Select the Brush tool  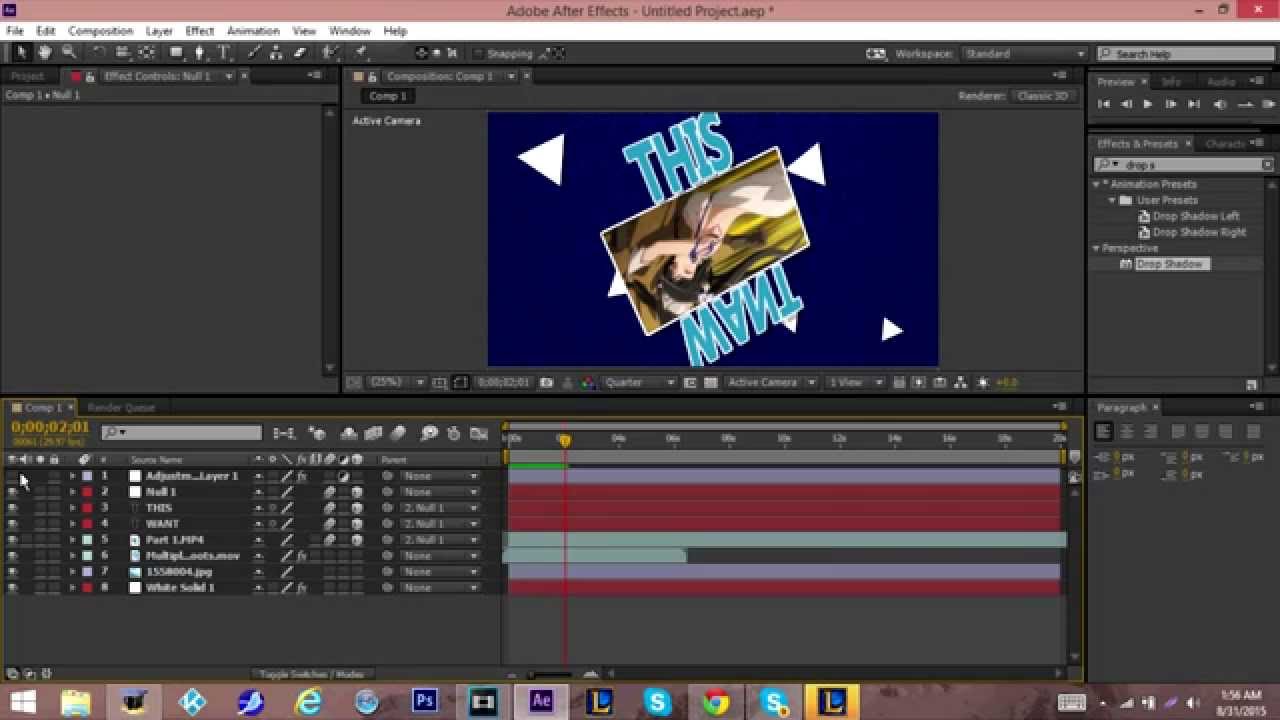254,53
